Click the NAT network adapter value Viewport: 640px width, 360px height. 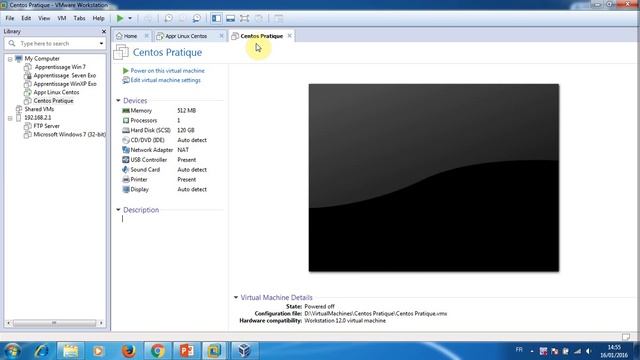pyautogui.click(x=183, y=150)
